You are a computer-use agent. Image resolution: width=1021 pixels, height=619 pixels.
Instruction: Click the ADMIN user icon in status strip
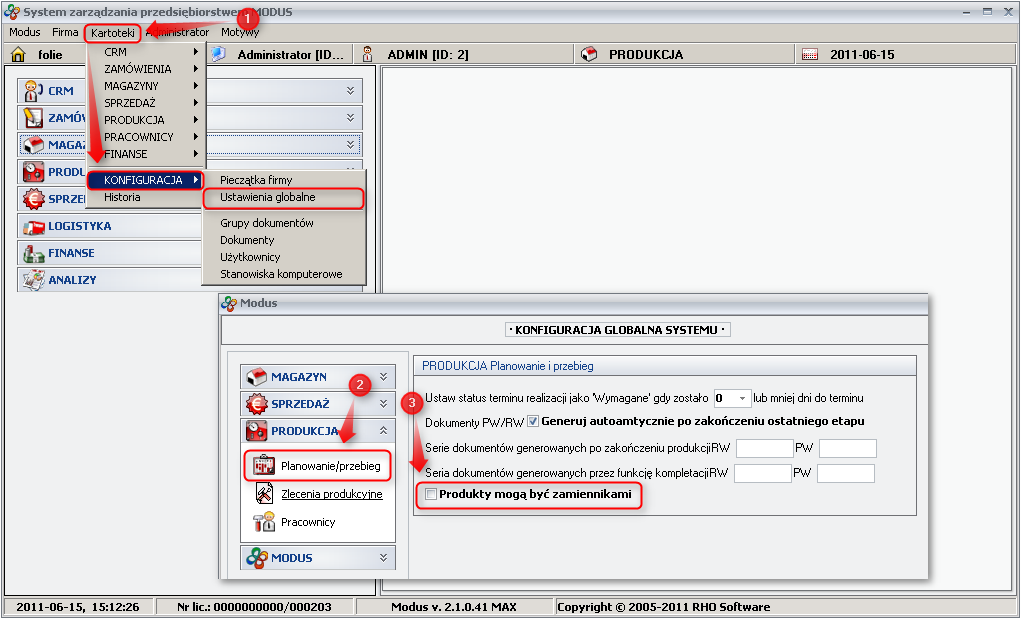[368, 54]
